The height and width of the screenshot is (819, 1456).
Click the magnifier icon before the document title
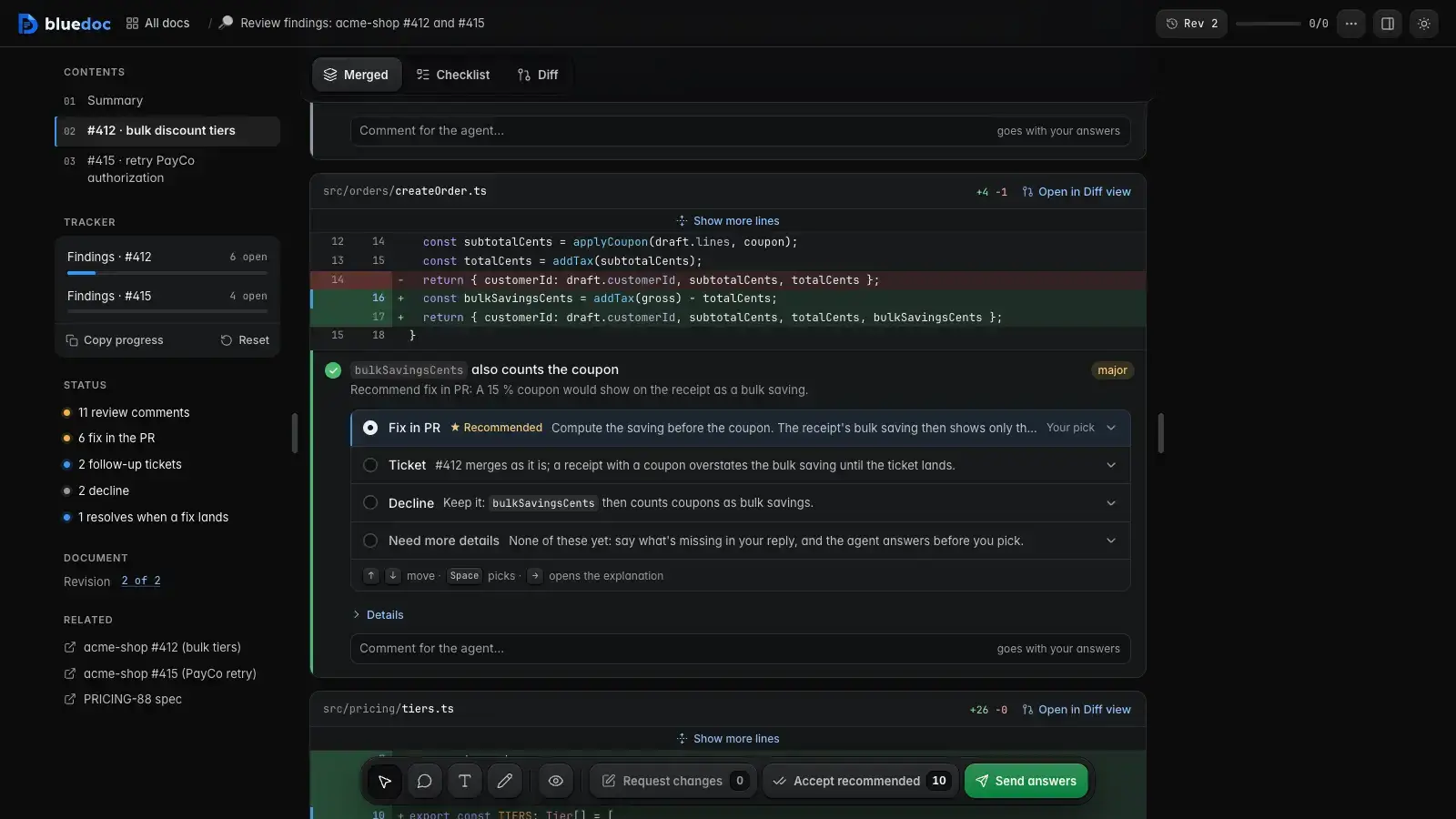pos(226,23)
